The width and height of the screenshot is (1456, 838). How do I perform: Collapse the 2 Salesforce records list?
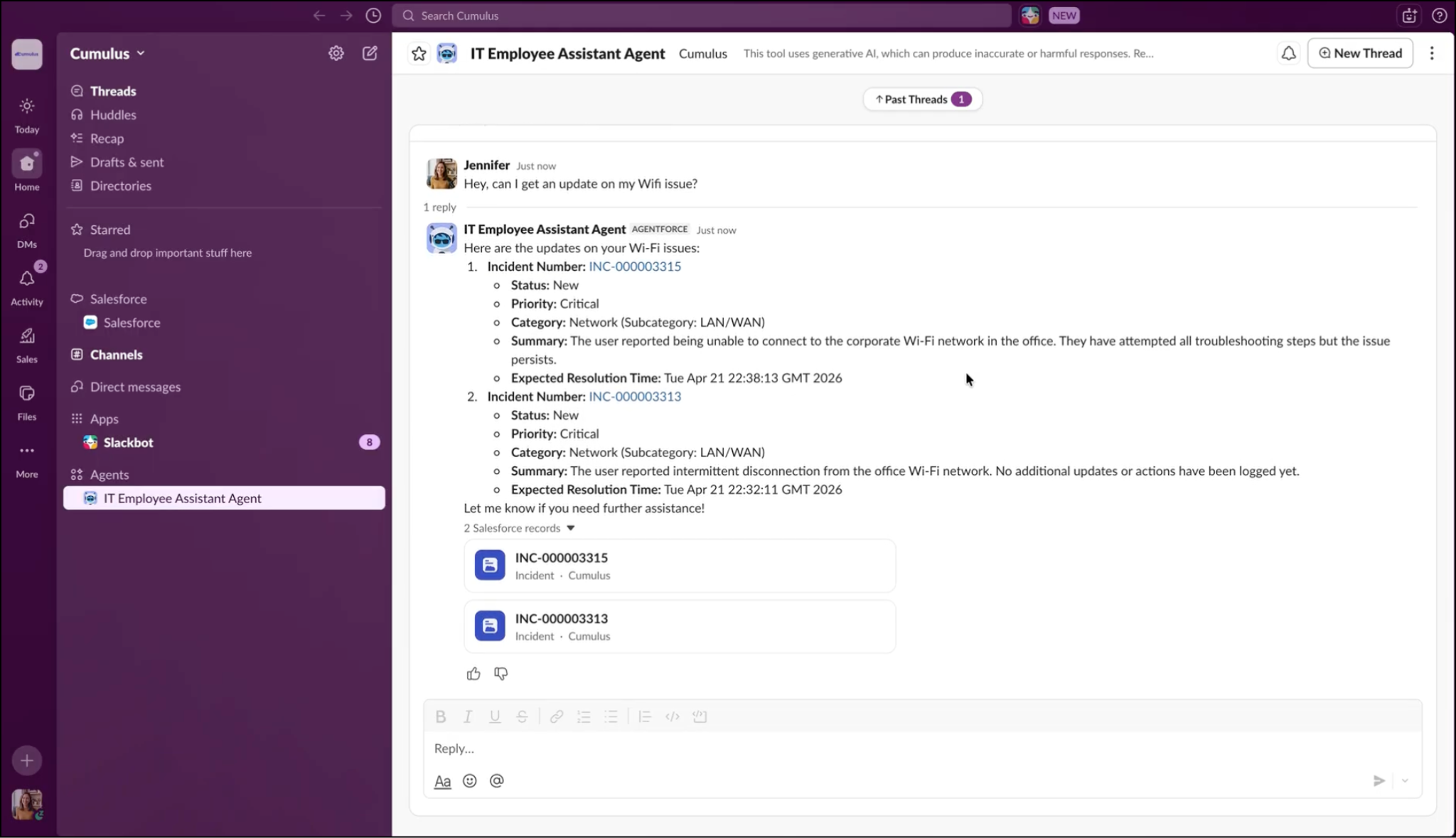[x=519, y=528]
